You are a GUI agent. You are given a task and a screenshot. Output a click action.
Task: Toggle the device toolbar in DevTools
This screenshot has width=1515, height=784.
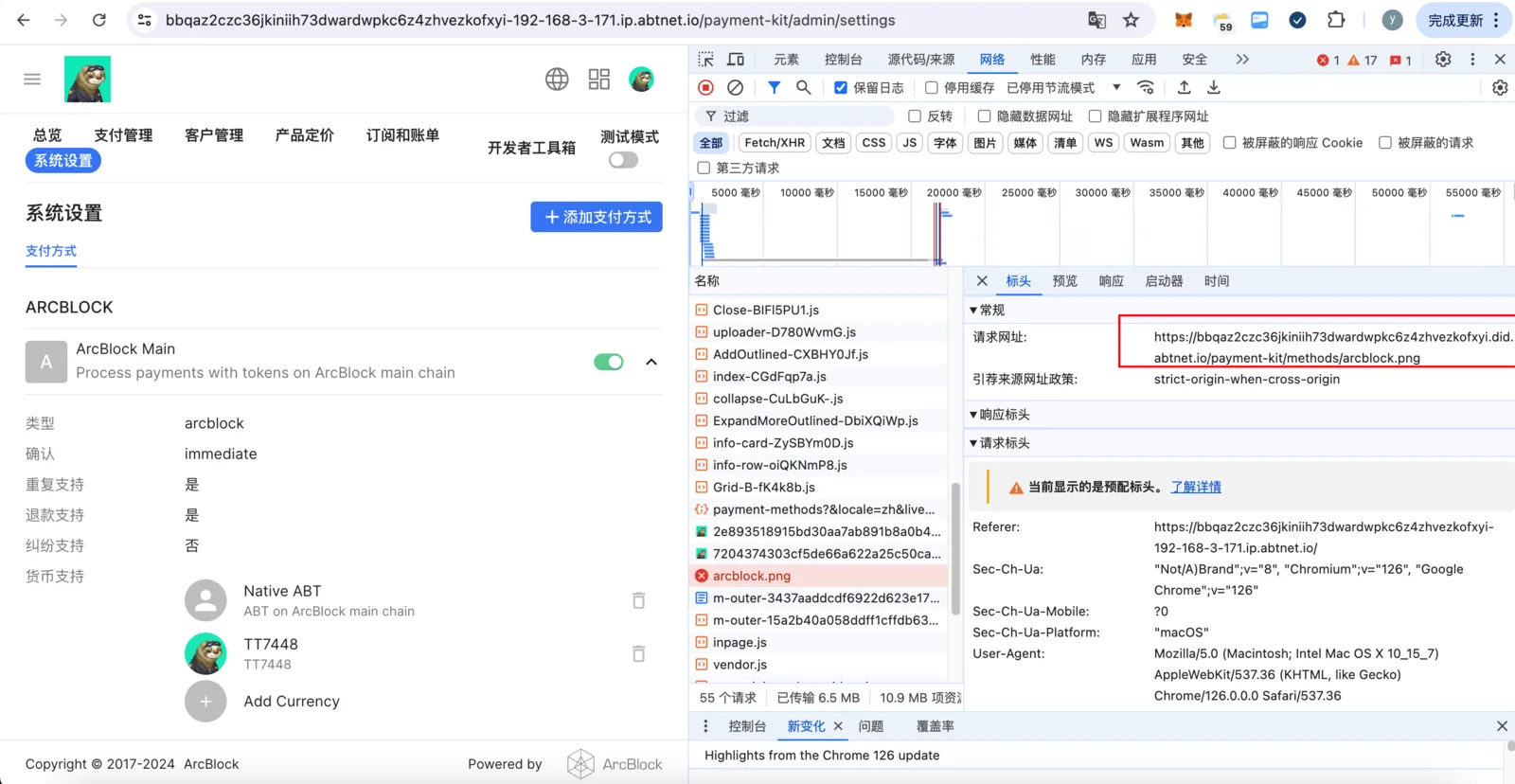point(736,60)
